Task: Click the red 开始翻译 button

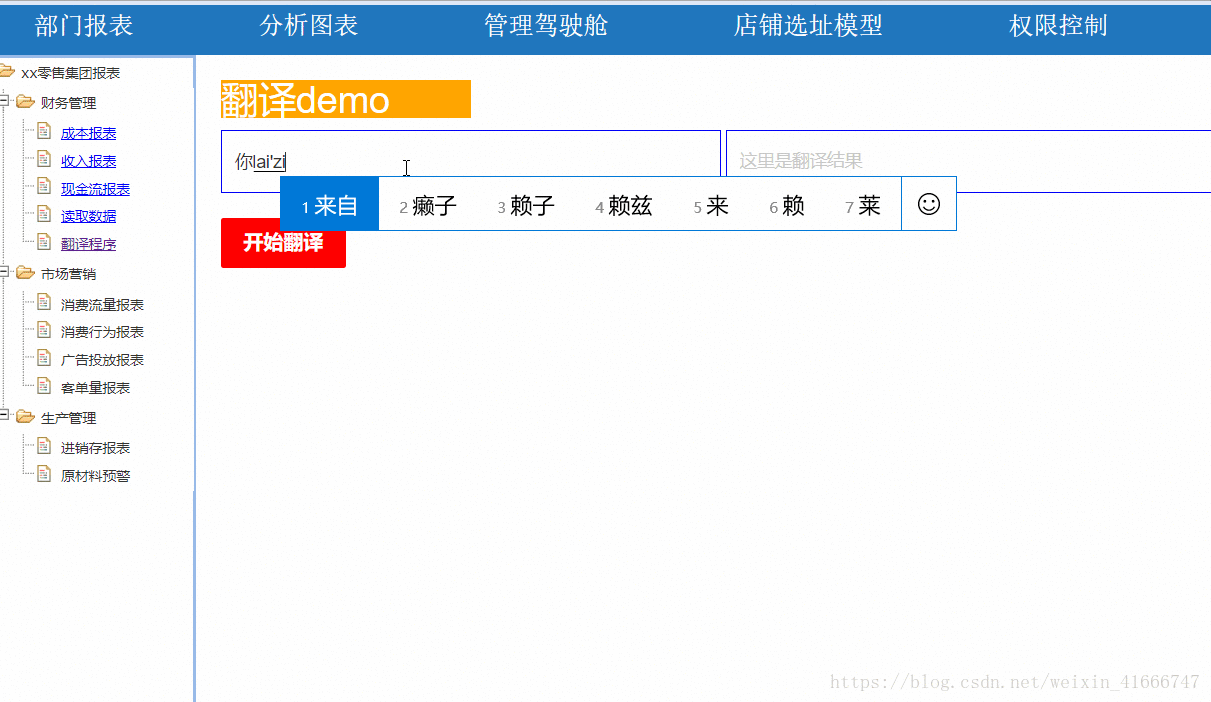Action: point(283,243)
